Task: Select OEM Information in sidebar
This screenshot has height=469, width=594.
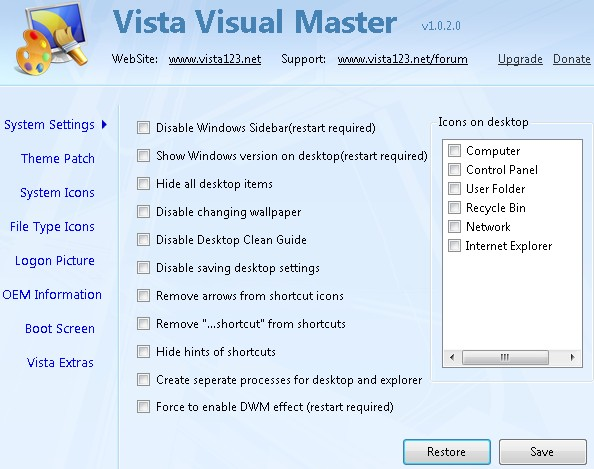Action: 52,294
